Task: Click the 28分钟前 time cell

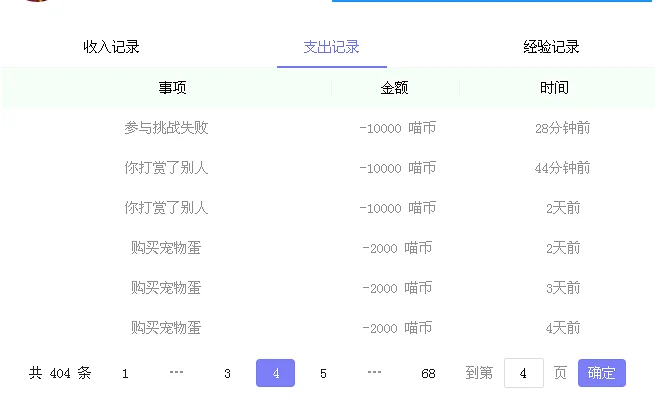Action: [x=562, y=127]
